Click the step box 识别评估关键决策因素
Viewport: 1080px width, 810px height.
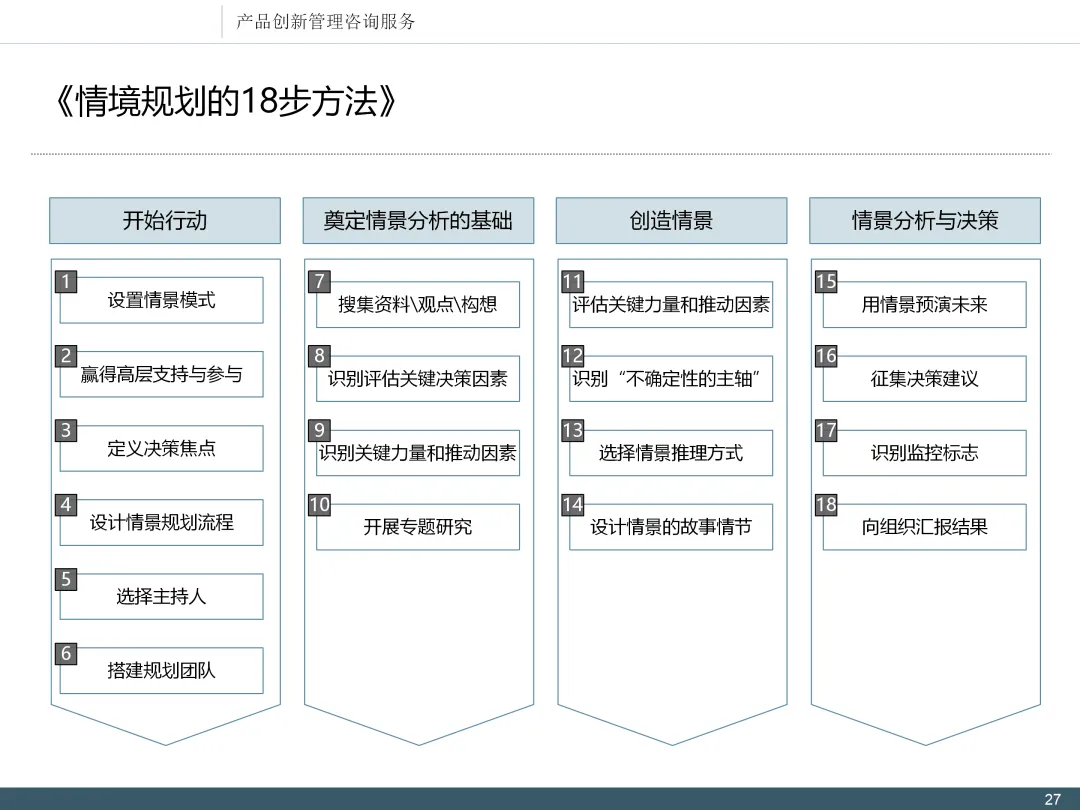click(x=417, y=378)
